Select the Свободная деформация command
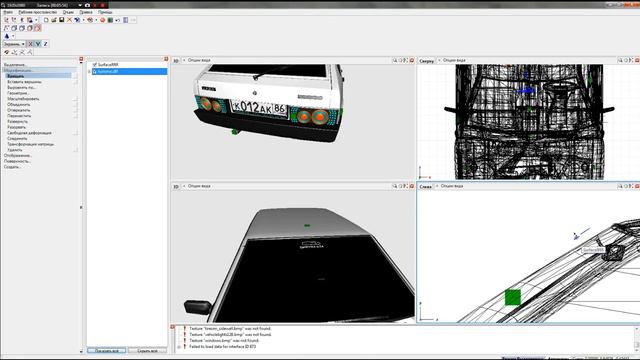The image size is (640, 360). 29,133
